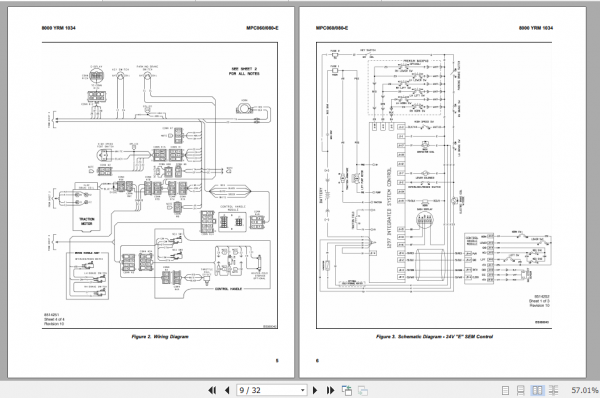The height and width of the screenshot is (398, 600).
Task: Click the wiring diagram on left page
Action: 160,186
